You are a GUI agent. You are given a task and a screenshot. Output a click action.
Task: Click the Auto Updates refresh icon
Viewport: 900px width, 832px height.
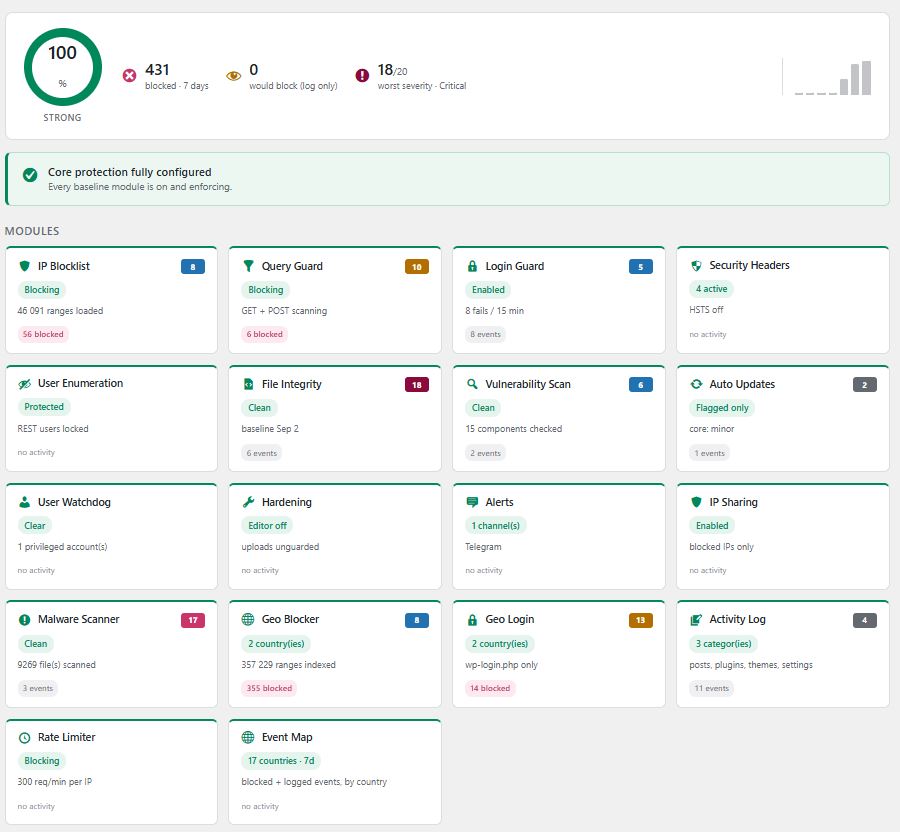pos(696,384)
